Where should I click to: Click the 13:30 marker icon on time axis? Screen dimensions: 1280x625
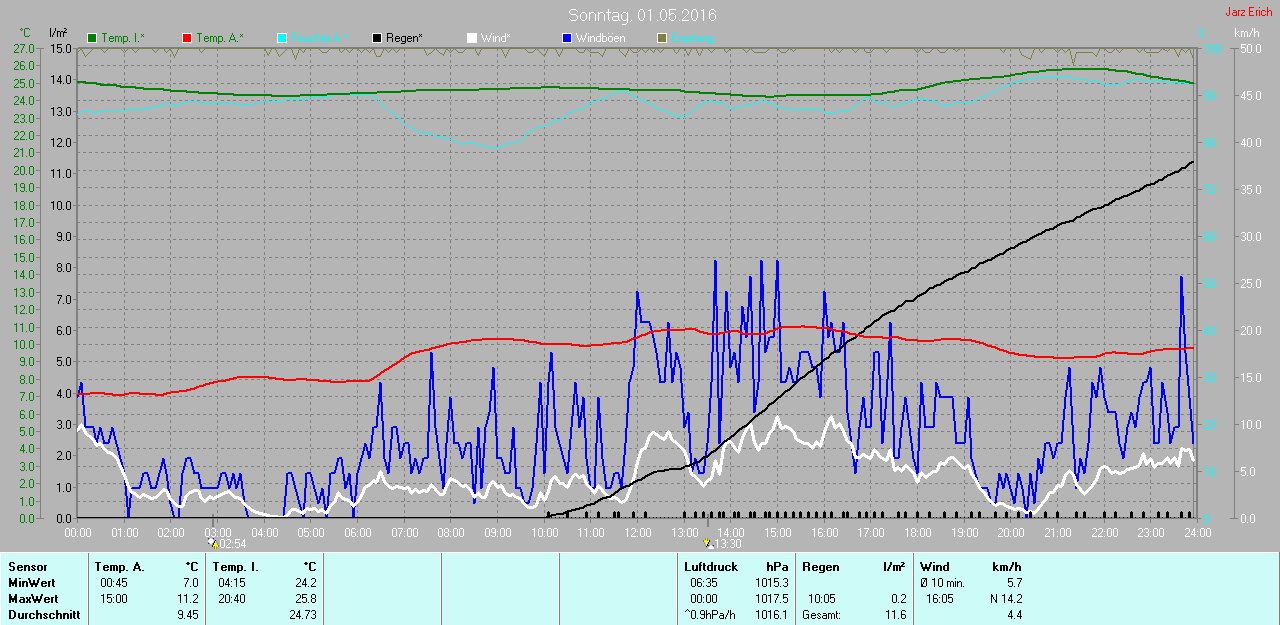pos(708,543)
